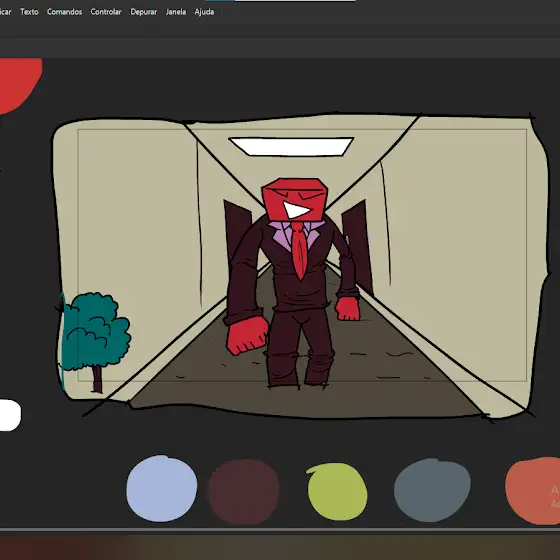
Task: Click the white ceiling light shape
Action: click(291, 146)
